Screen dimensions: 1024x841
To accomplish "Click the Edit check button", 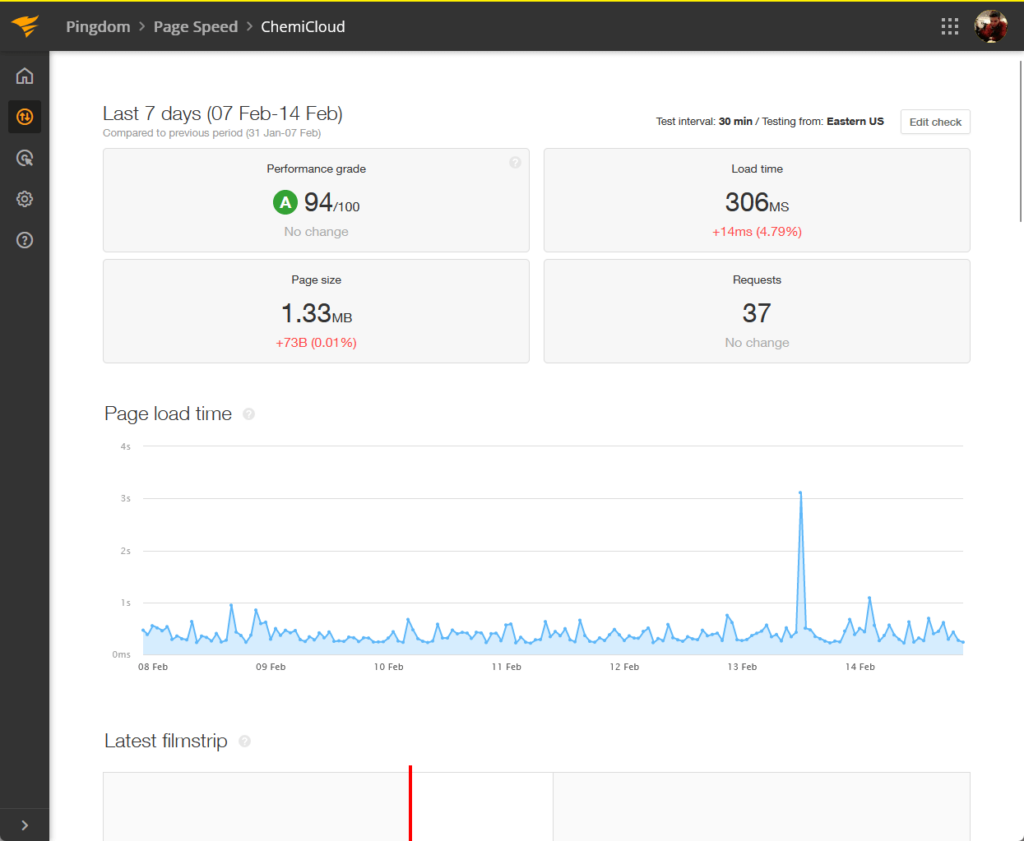I will (x=935, y=122).
